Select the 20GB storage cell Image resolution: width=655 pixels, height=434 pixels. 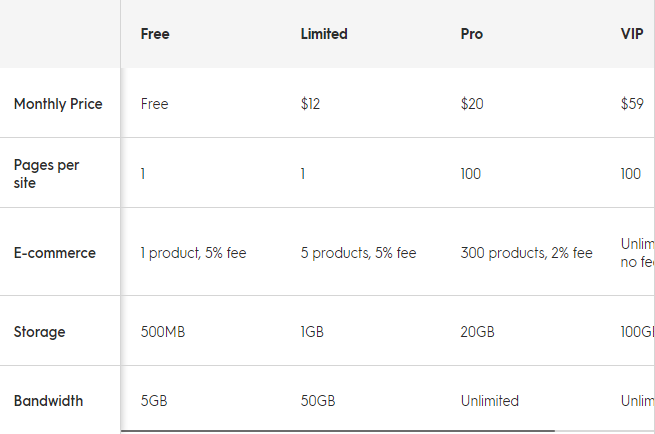(x=477, y=332)
